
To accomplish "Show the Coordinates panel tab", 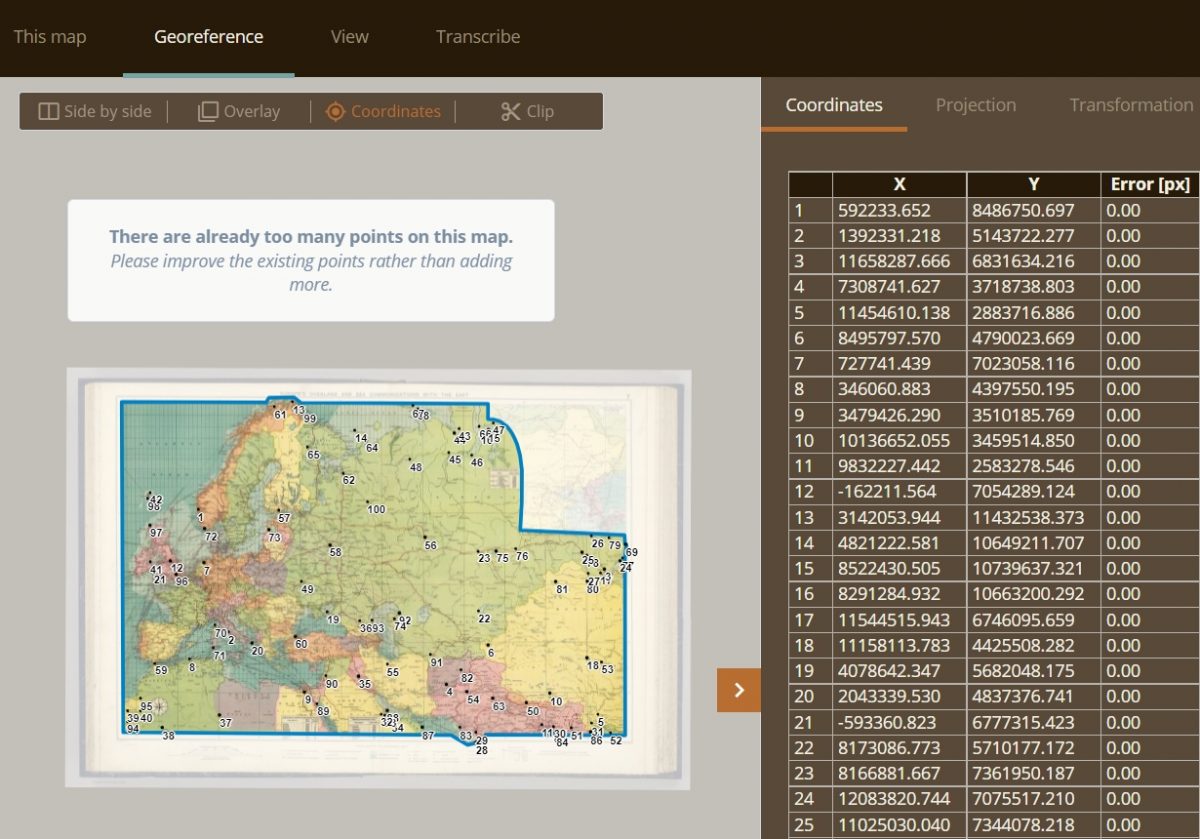I will point(833,104).
